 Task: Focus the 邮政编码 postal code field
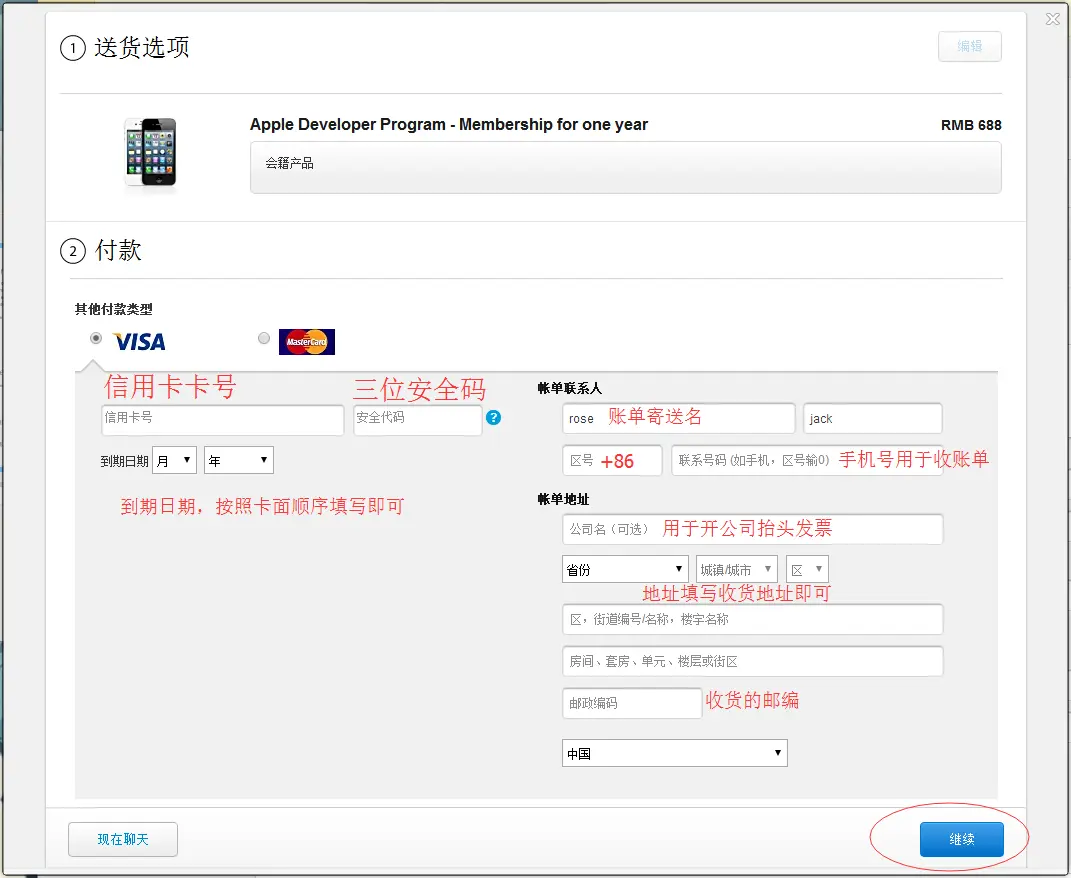(x=632, y=703)
